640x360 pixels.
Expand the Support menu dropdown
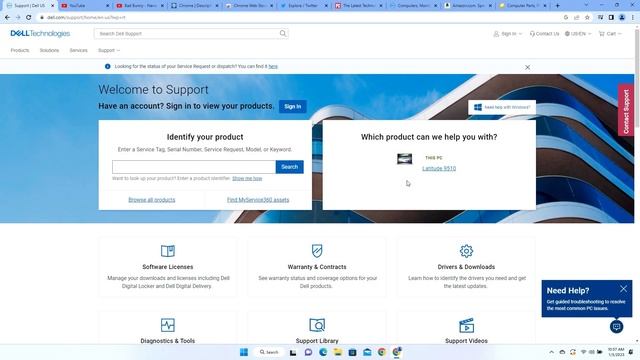click(x=109, y=50)
